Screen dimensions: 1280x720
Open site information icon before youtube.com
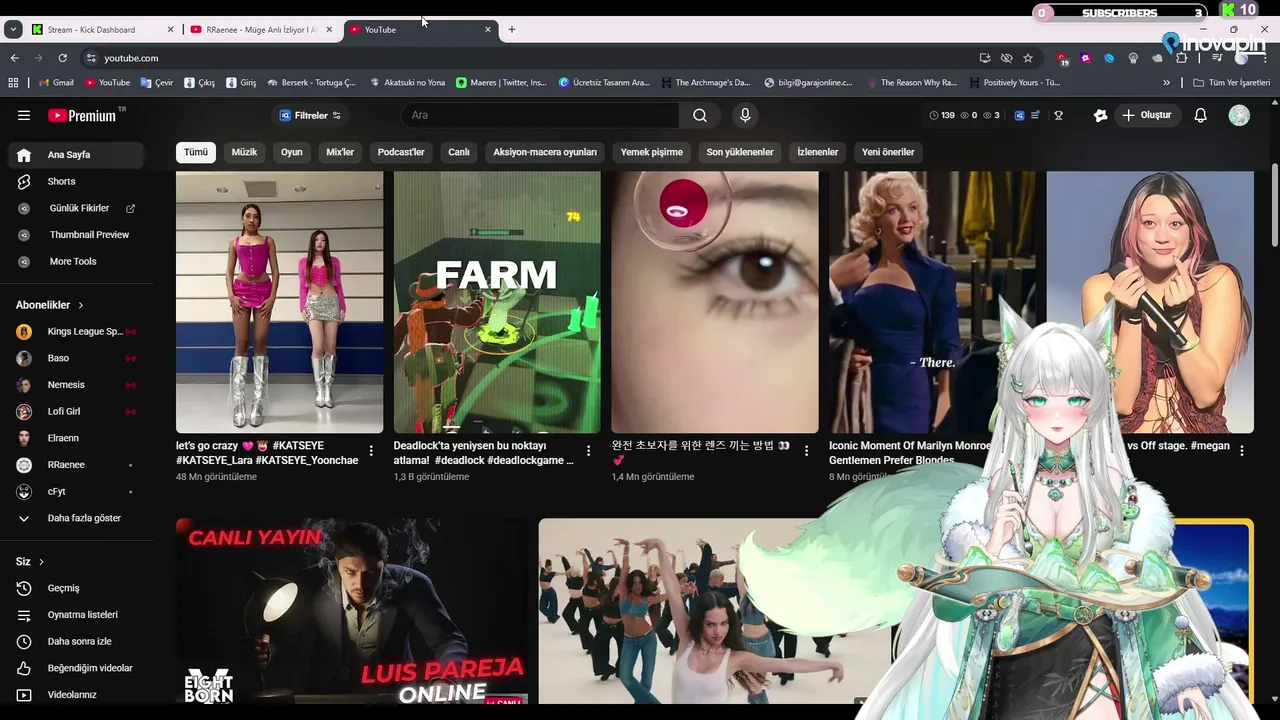[91, 58]
